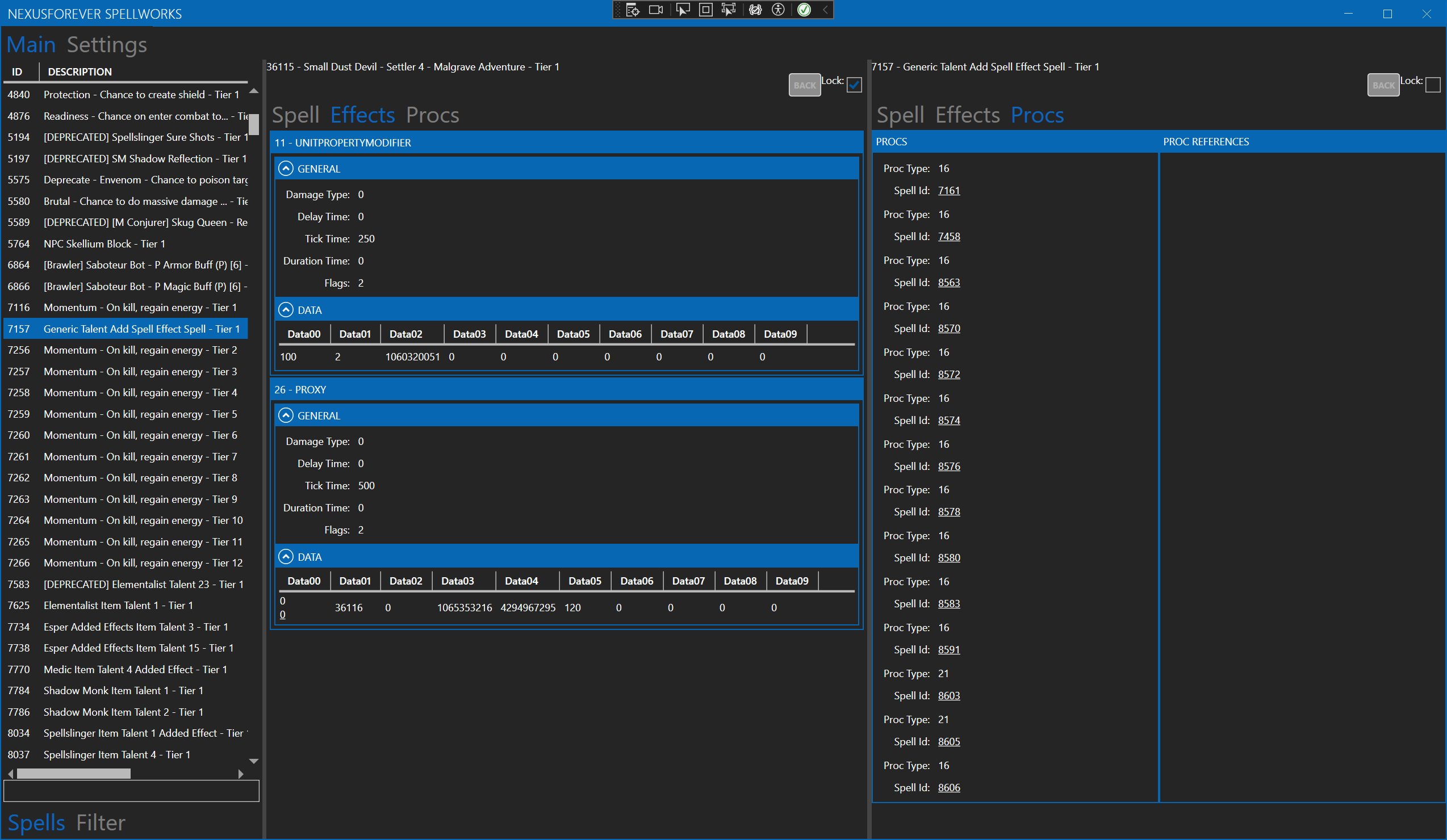Run the accessibility scan person icon
The image size is (1447, 840).
tap(778, 10)
